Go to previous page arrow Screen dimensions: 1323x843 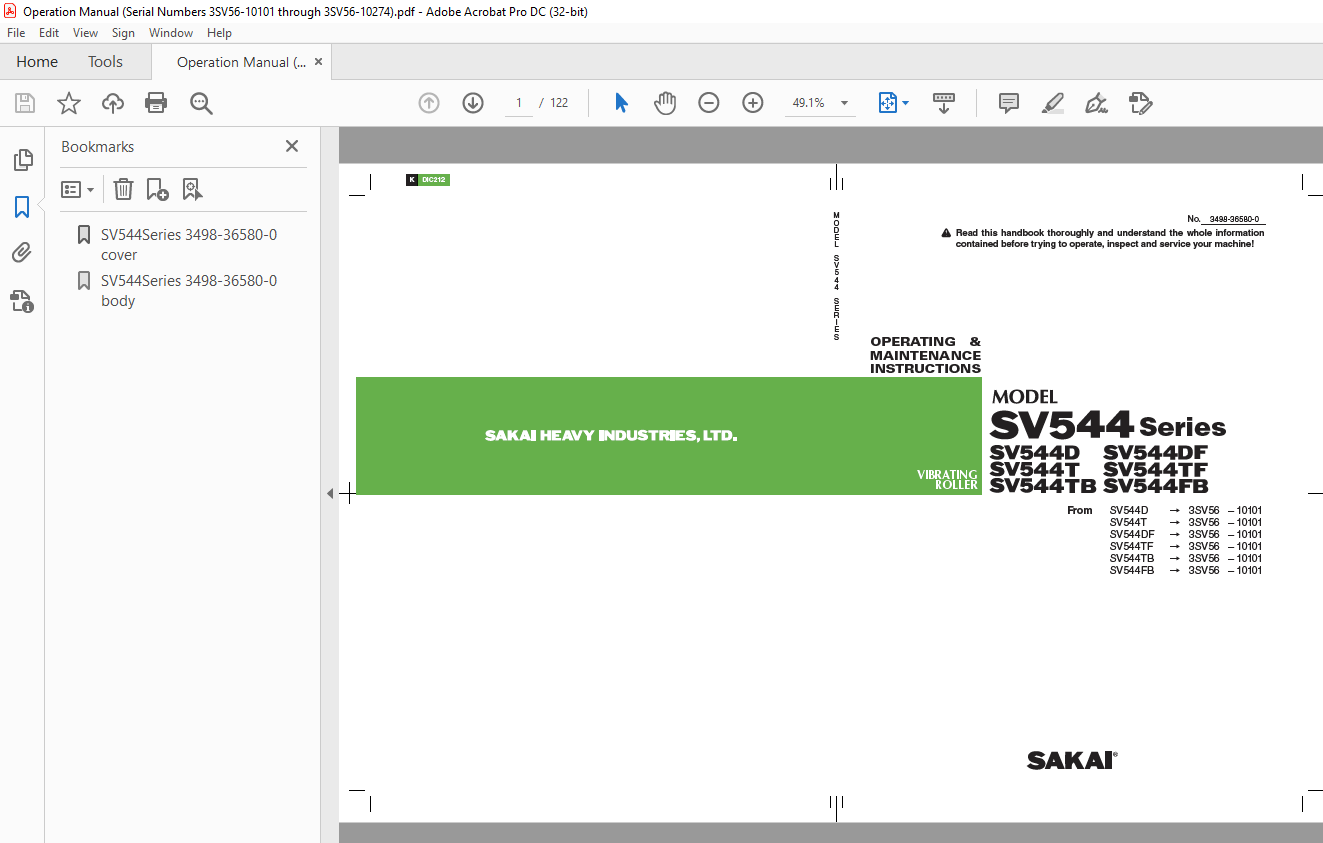(429, 103)
